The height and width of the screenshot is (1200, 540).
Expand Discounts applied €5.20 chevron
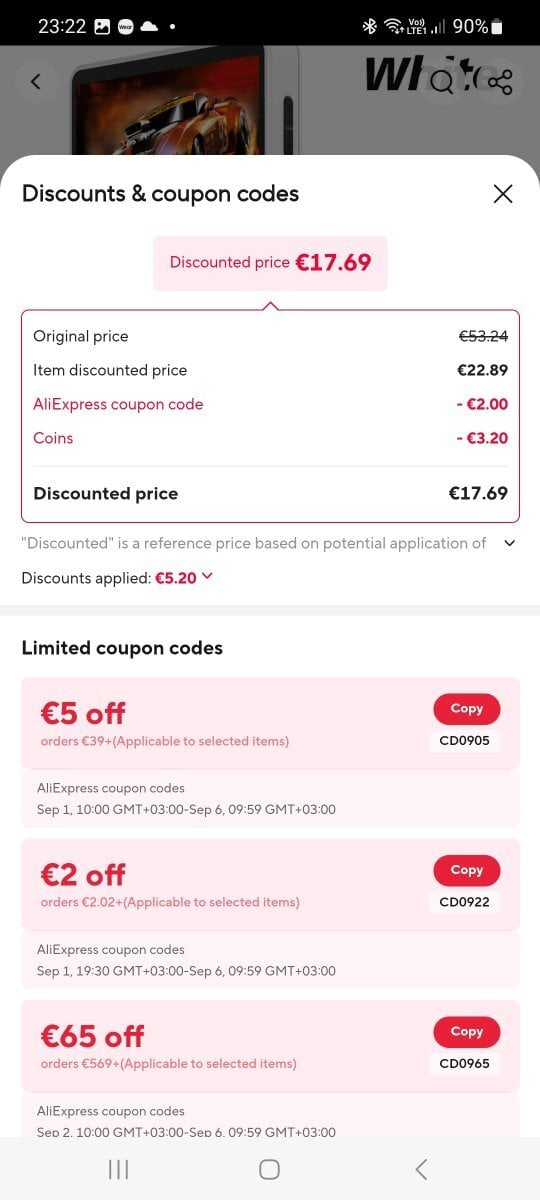[x=207, y=576]
